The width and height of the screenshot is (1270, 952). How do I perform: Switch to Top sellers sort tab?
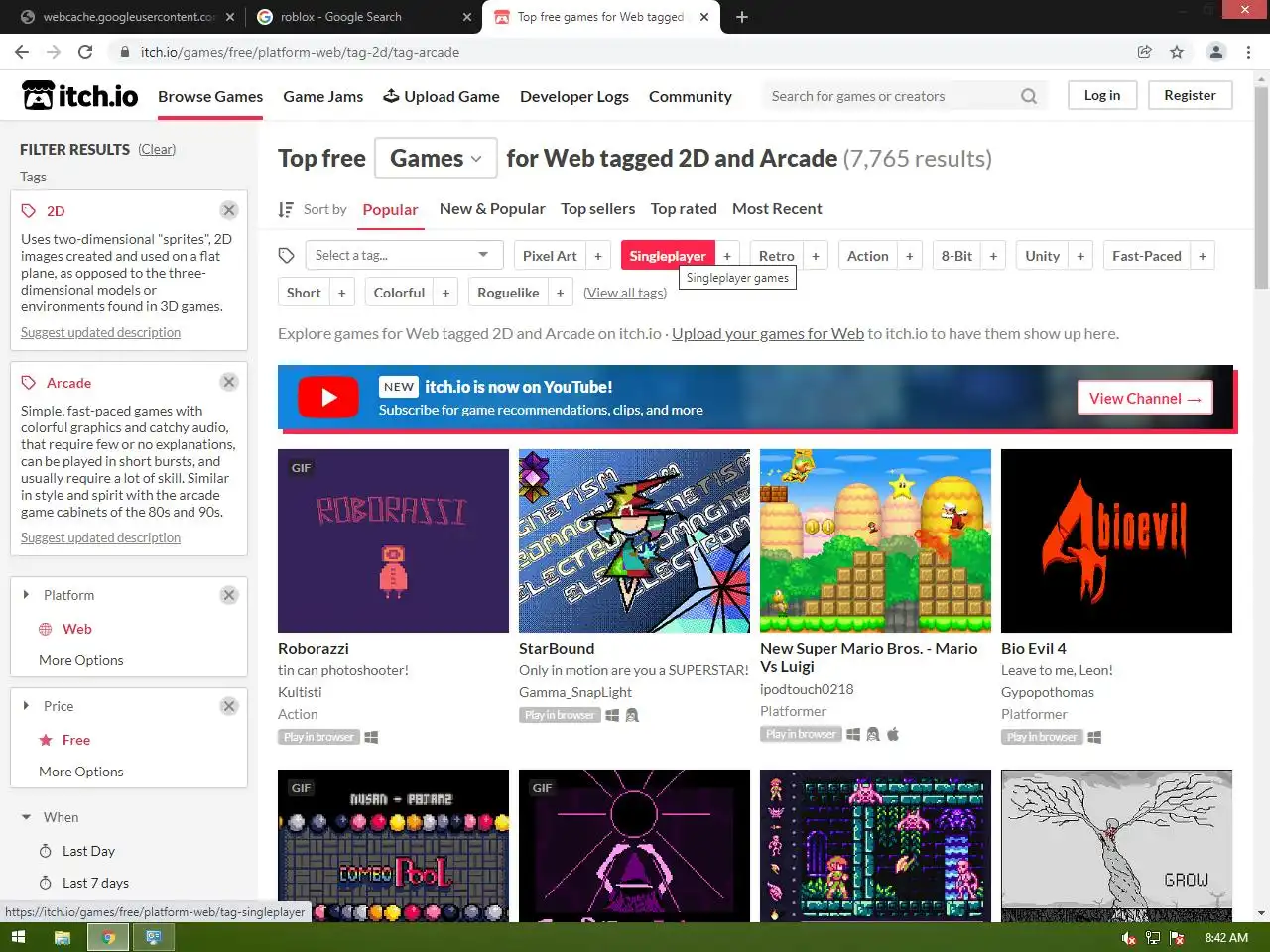598,208
